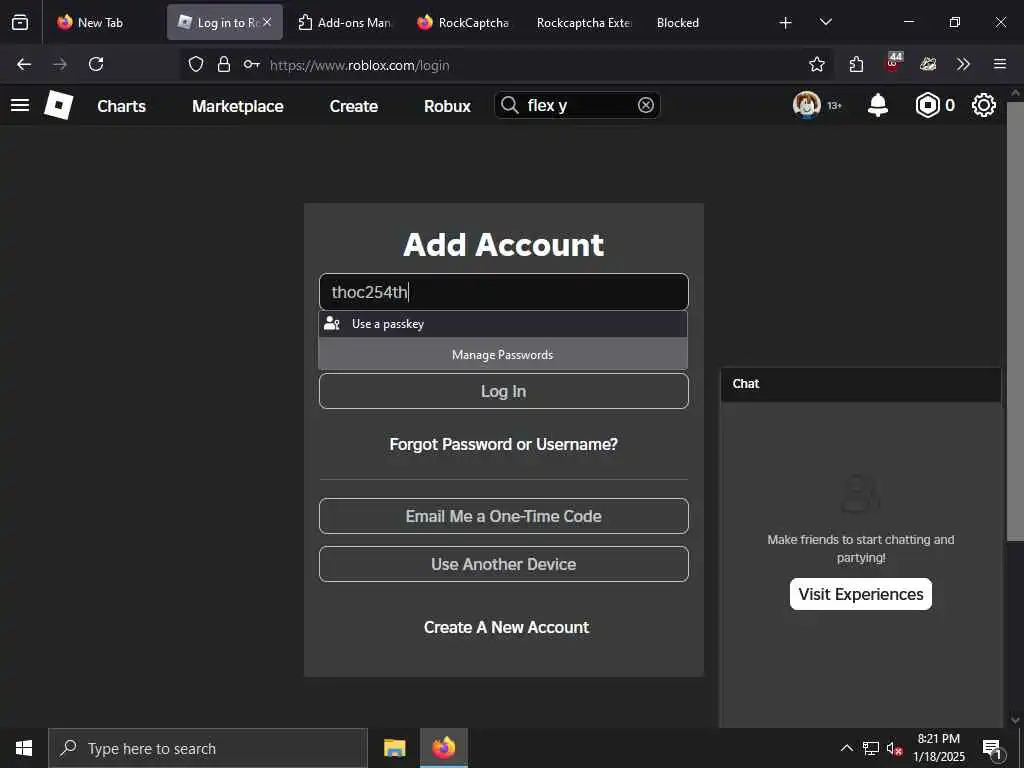Open the extension with 44 badge
This screenshot has height=768, width=1024.
pyautogui.click(x=893, y=63)
